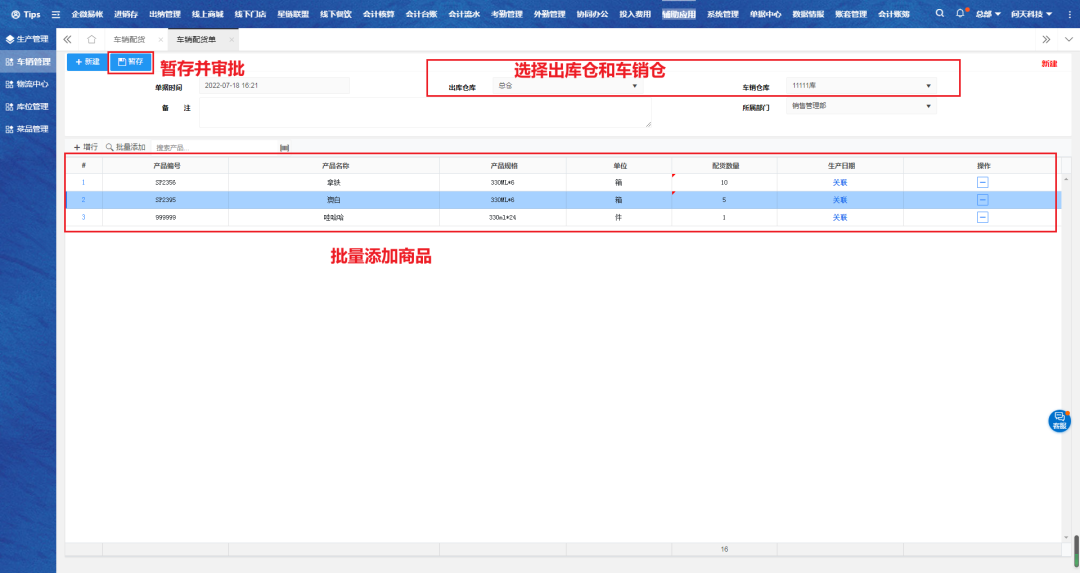Open notifications bell icon
This screenshot has width=1080, height=573.
[960, 14]
